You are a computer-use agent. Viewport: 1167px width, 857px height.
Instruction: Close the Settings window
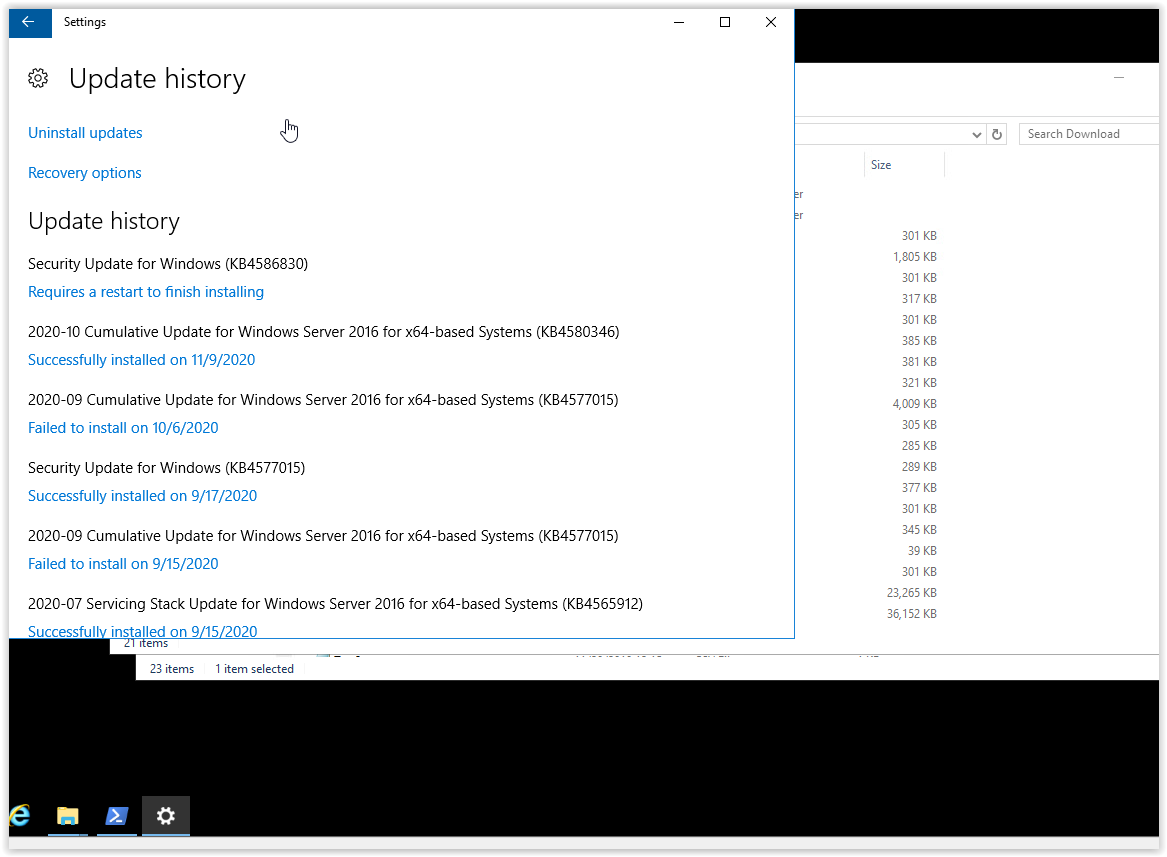point(771,22)
